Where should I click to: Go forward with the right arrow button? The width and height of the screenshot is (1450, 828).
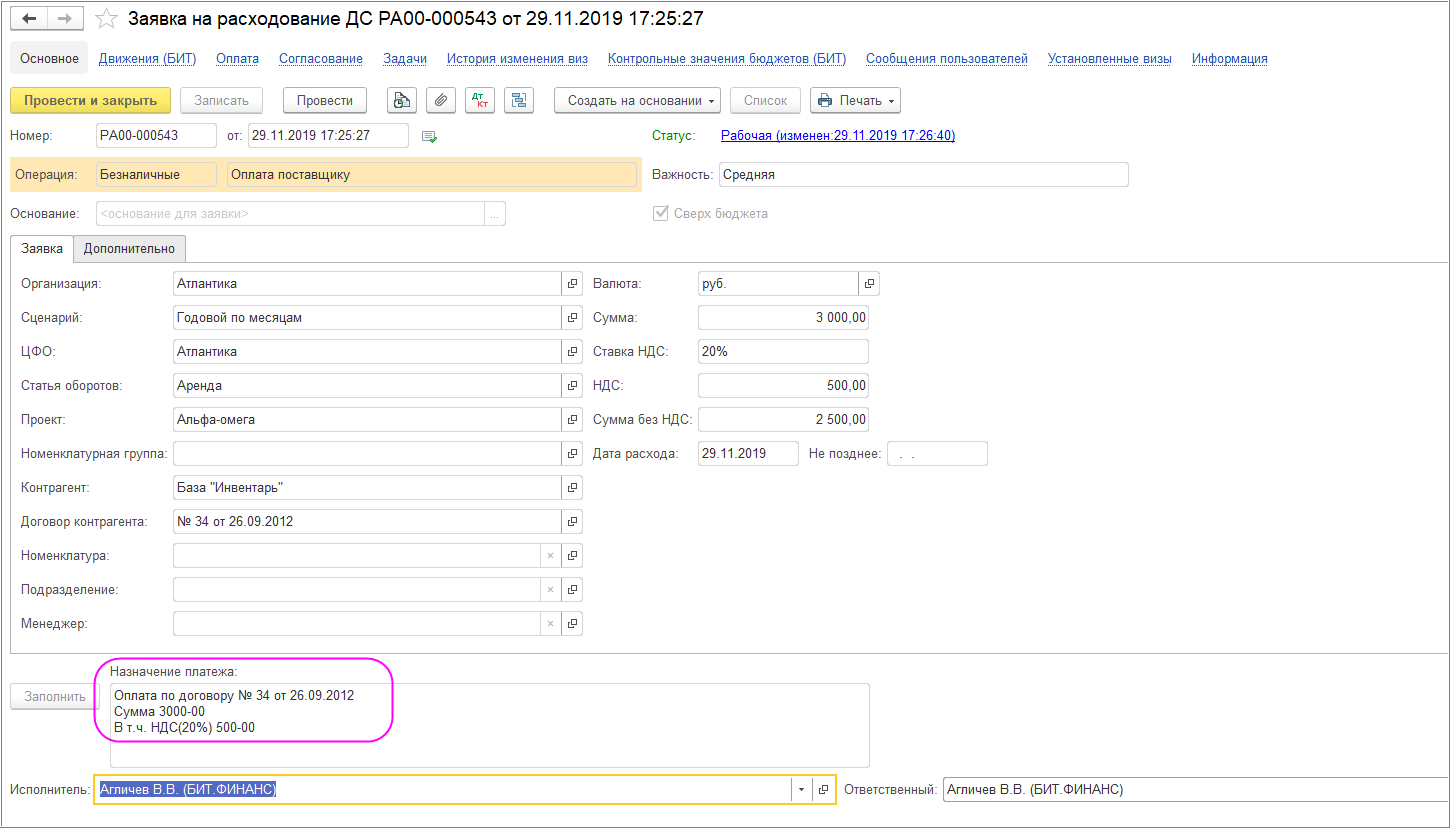[65, 19]
